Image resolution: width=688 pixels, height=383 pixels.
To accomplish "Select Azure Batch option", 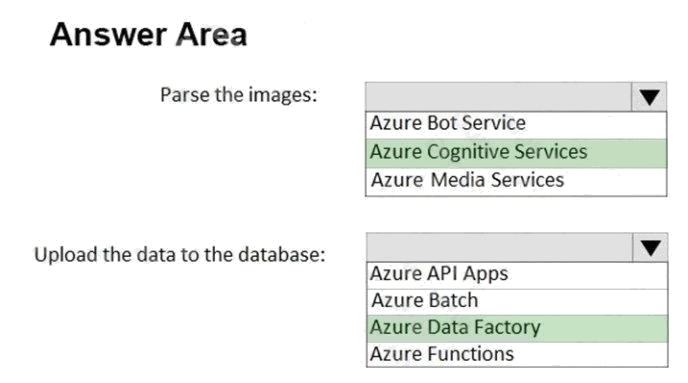I will 517,301.
